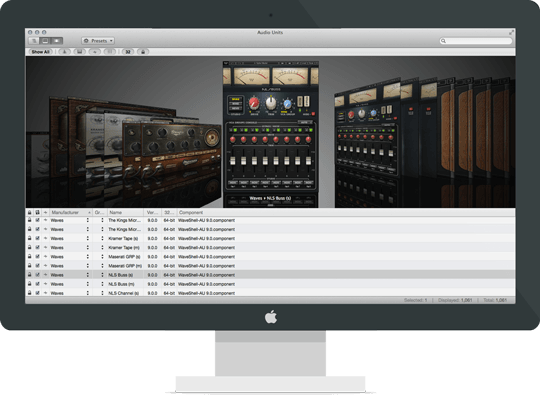This screenshot has width=540, height=395.
Task: Sort by the Name column header
Action: click(126, 212)
